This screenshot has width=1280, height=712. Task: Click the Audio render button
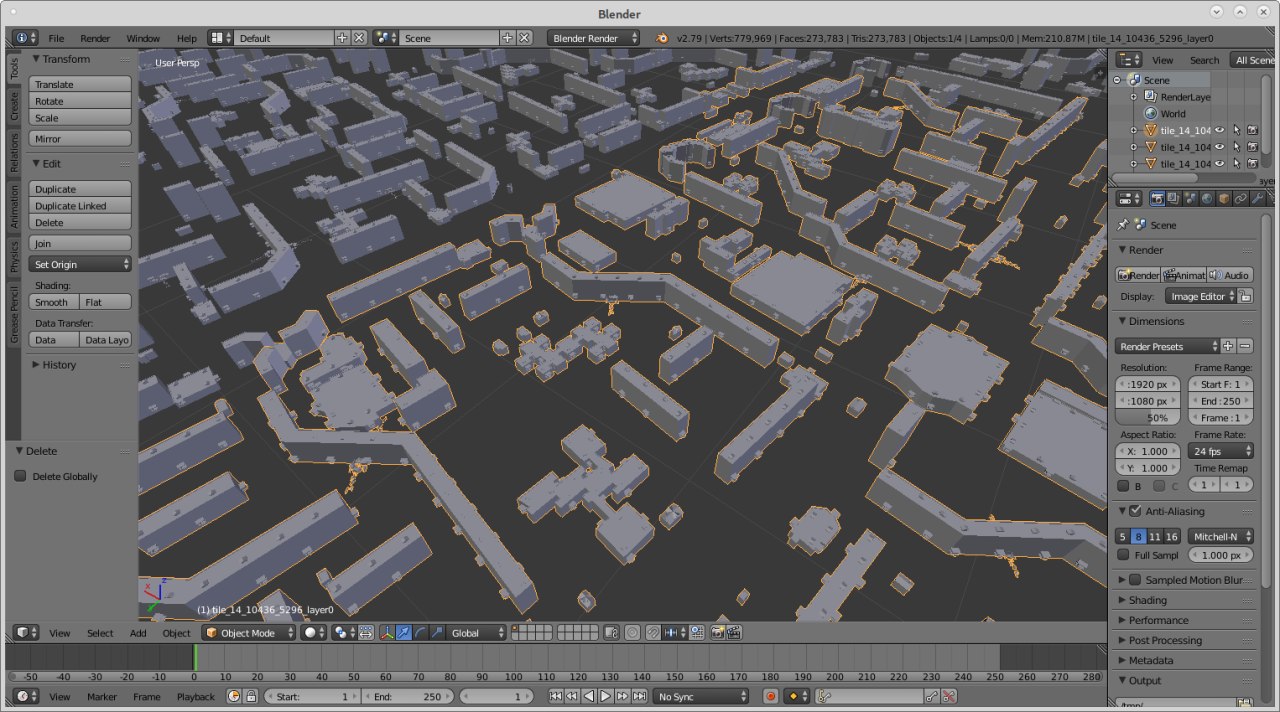click(1230, 275)
